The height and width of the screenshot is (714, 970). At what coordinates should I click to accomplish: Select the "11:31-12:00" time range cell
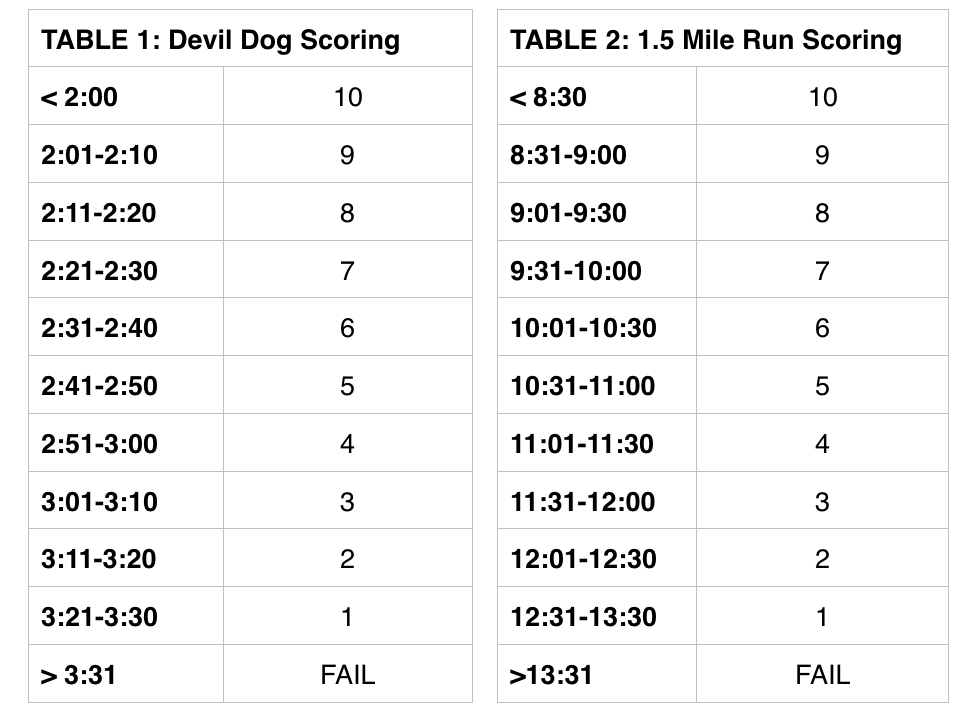point(582,501)
